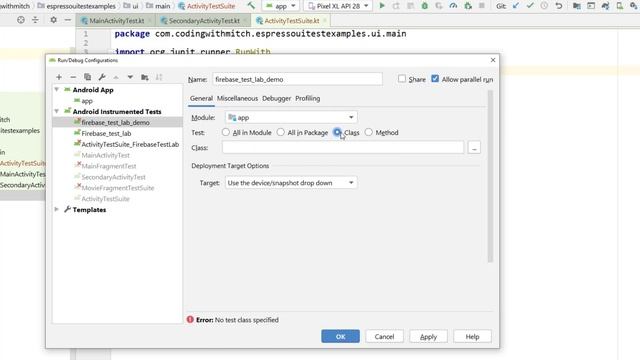640x360 pixels.
Task: Open the deployment Target dropdown
Action: point(291,183)
